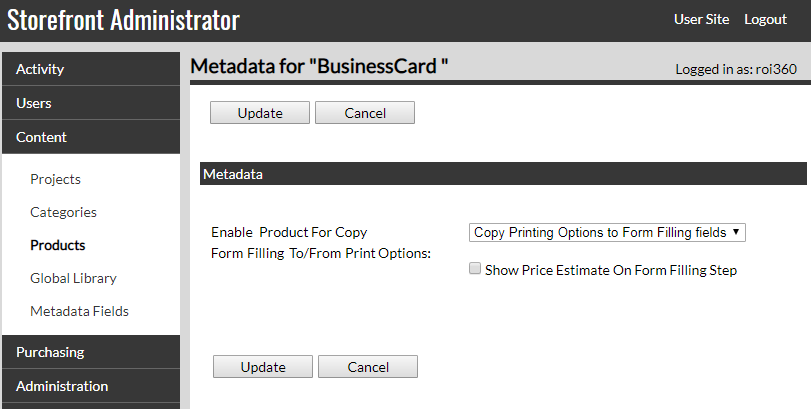Collapse the Content menu section
Screen dimensions: 811x409
(x=90, y=137)
